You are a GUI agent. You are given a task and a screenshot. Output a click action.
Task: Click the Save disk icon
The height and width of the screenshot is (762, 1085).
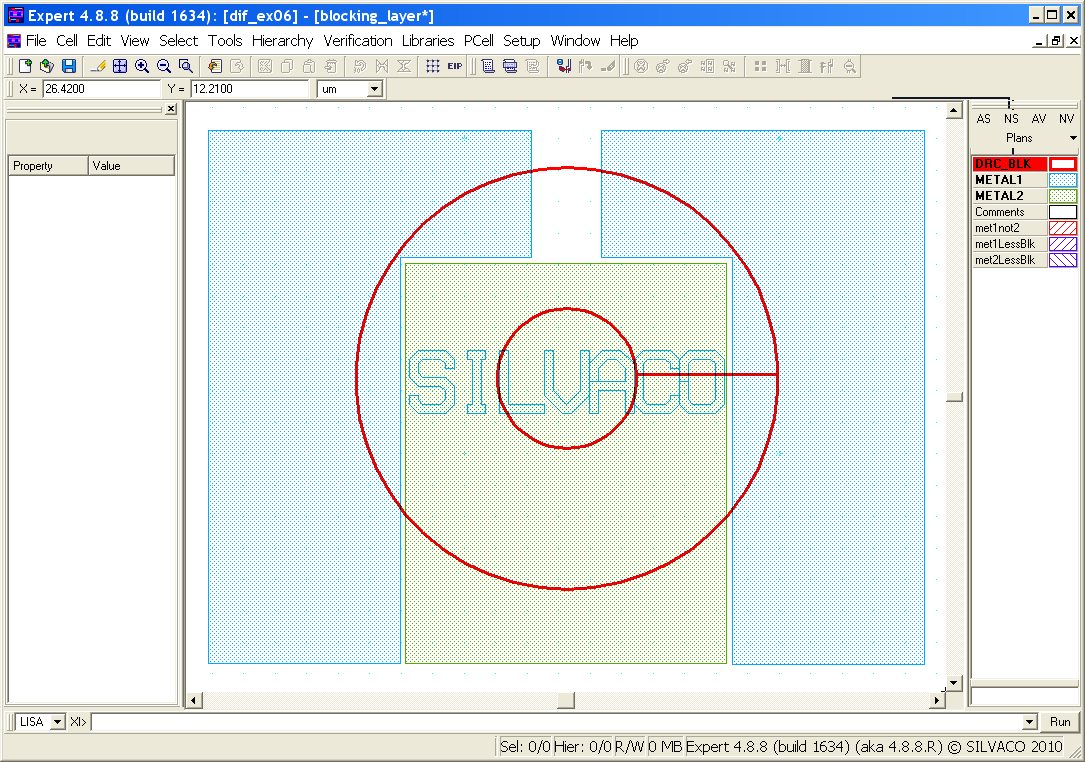[x=69, y=66]
